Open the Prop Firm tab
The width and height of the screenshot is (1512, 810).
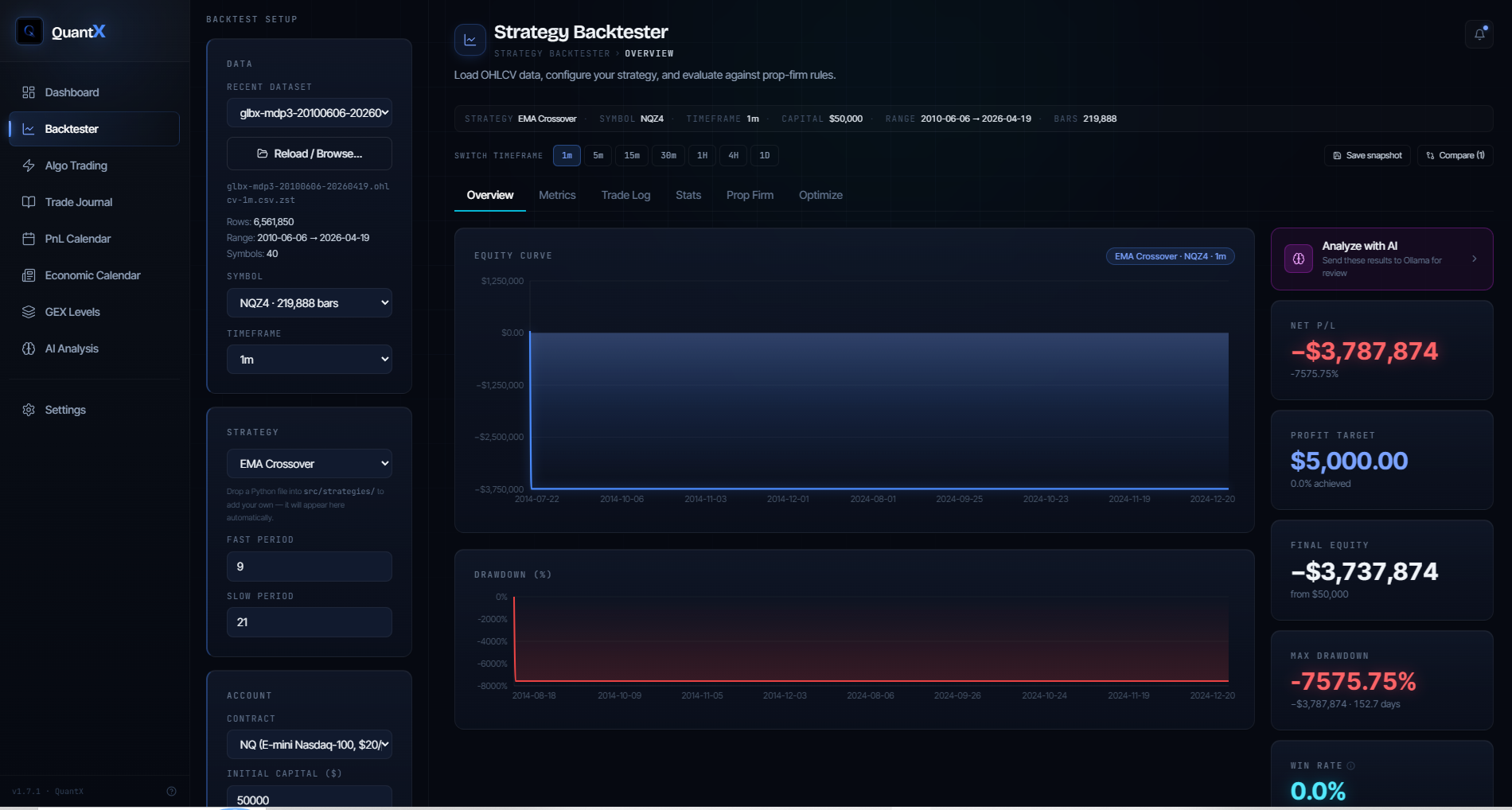coord(750,195)
